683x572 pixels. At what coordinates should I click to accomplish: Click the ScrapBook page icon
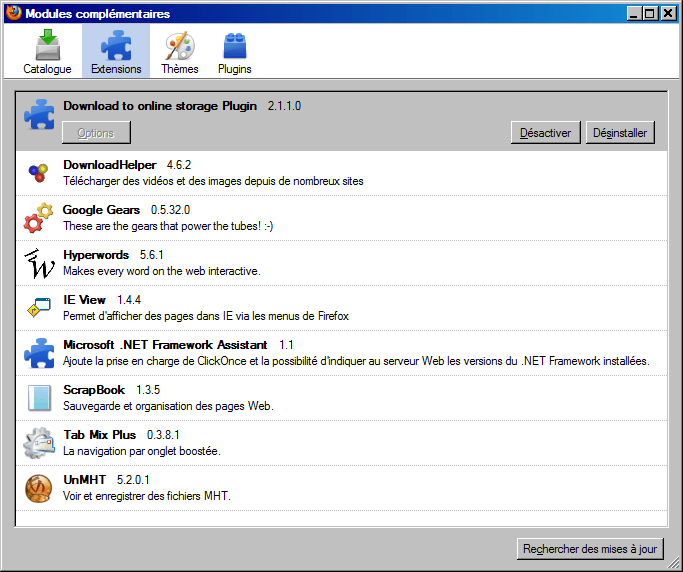tap(39, 398)
